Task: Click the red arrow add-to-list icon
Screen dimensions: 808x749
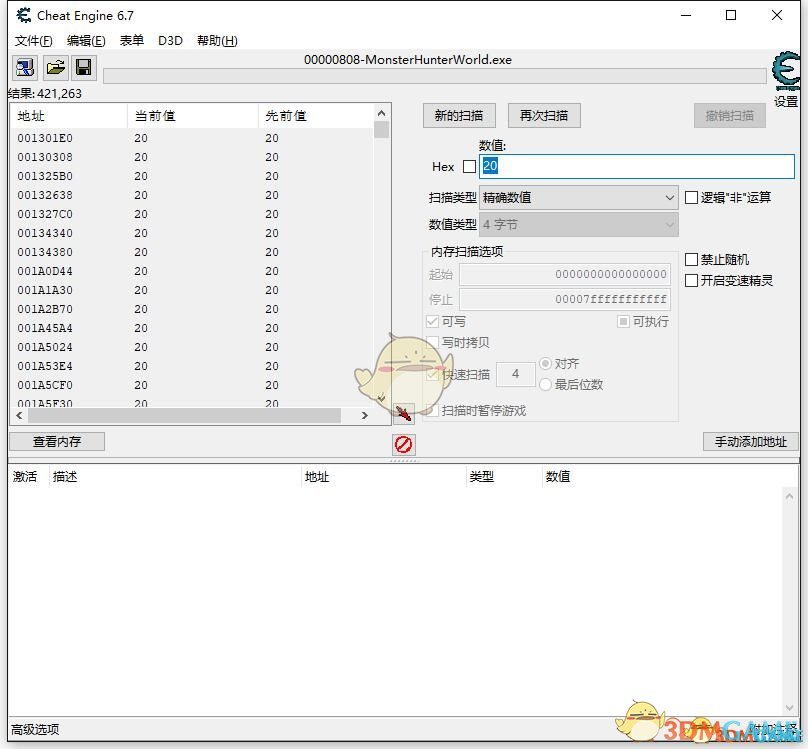Action: click(403, 413)
